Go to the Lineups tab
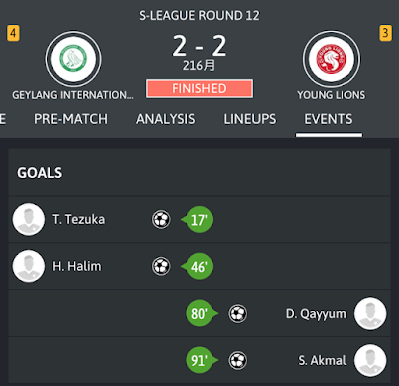The image size is (399, 386). 250,119
